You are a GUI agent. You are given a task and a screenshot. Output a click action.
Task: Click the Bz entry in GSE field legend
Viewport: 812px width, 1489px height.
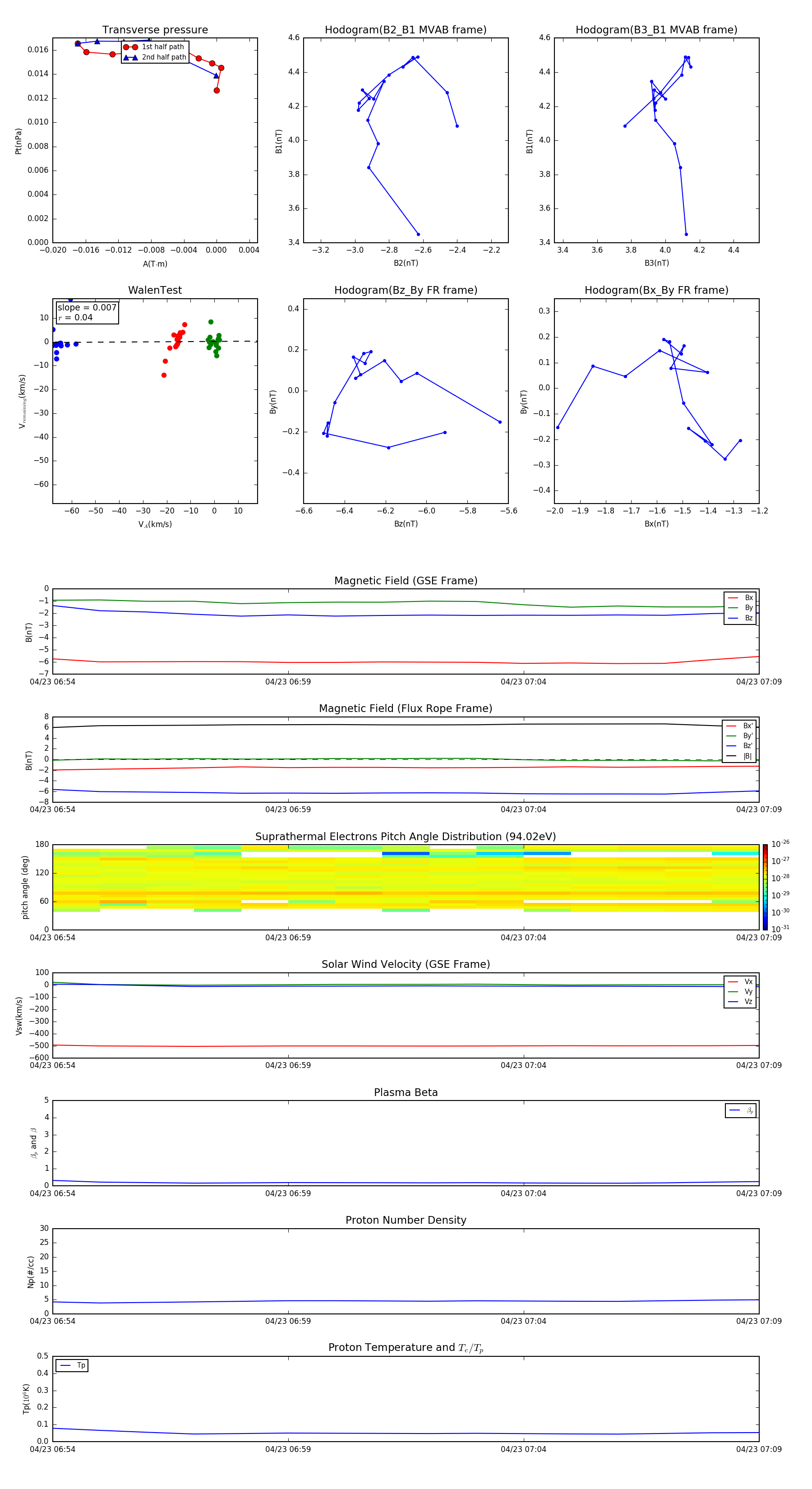[x=740, y=619]
